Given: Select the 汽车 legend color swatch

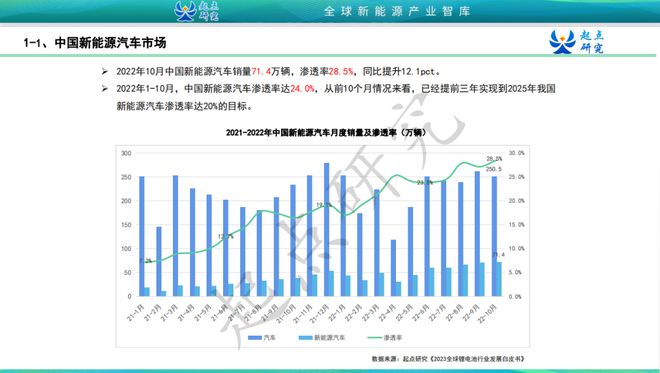Looking at the screenshot, I should pos(255,338).
